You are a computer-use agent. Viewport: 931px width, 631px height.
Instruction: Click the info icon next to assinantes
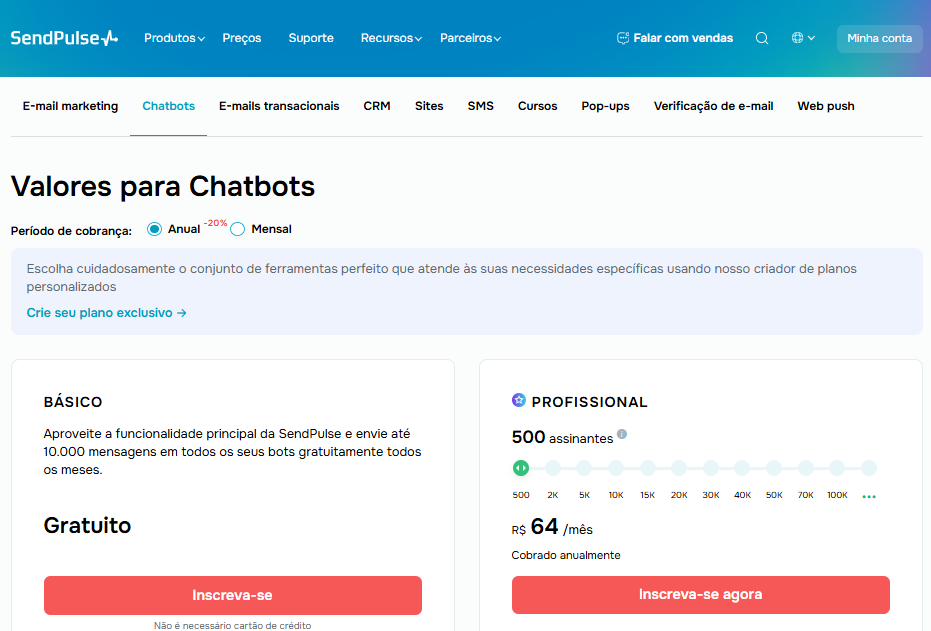[x=622, y=434]
